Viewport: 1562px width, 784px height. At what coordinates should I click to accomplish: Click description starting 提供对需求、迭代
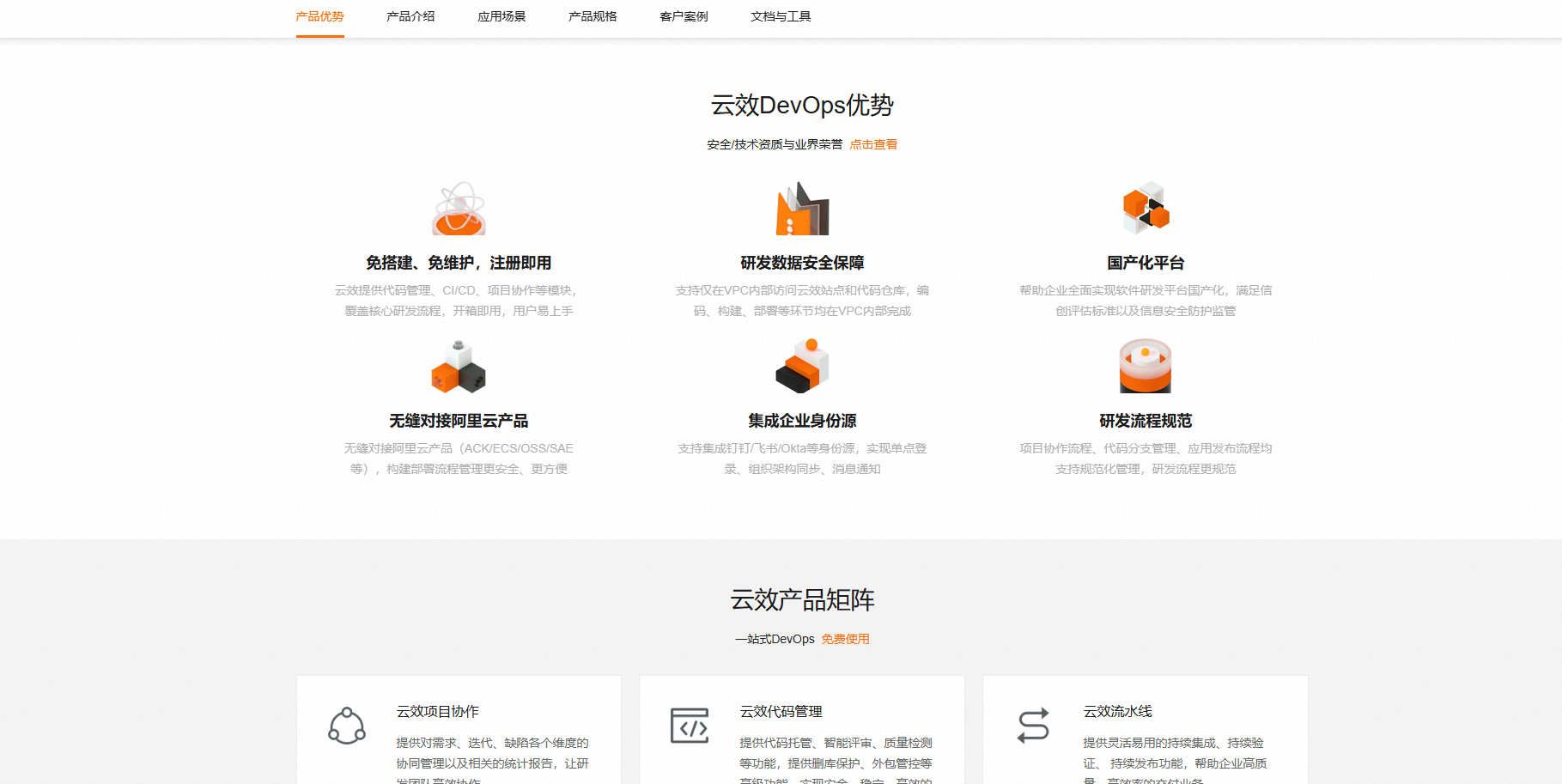[492, 759]
